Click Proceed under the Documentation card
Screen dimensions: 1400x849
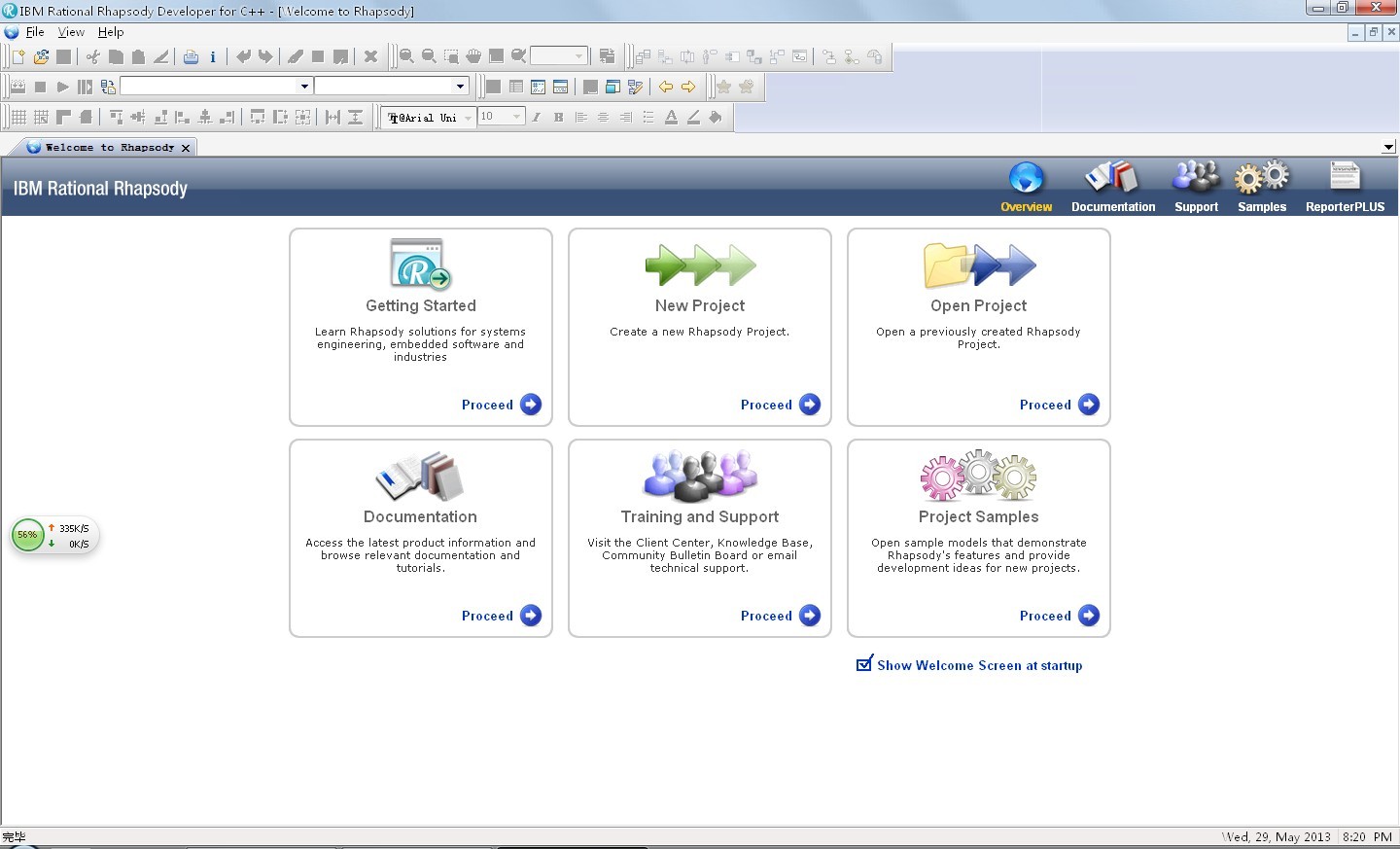pos(502,616)
